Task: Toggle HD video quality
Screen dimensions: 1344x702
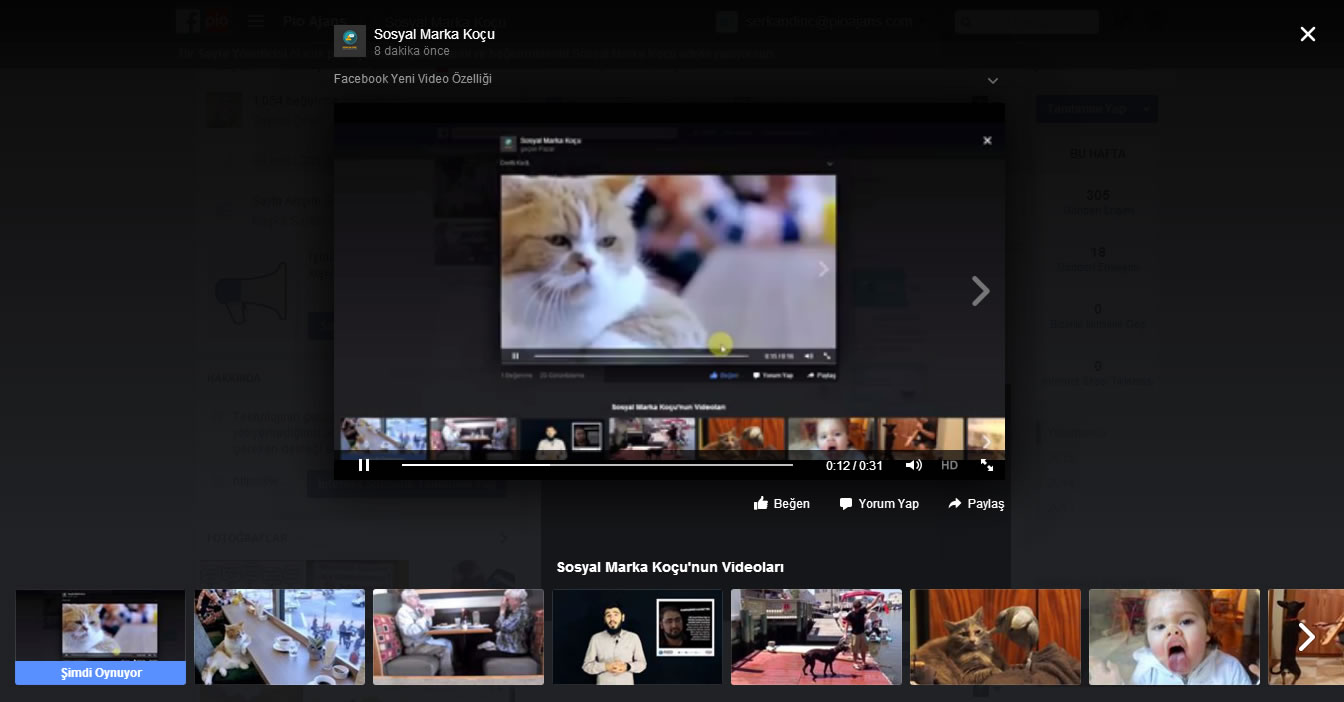Action: [949, 465]
